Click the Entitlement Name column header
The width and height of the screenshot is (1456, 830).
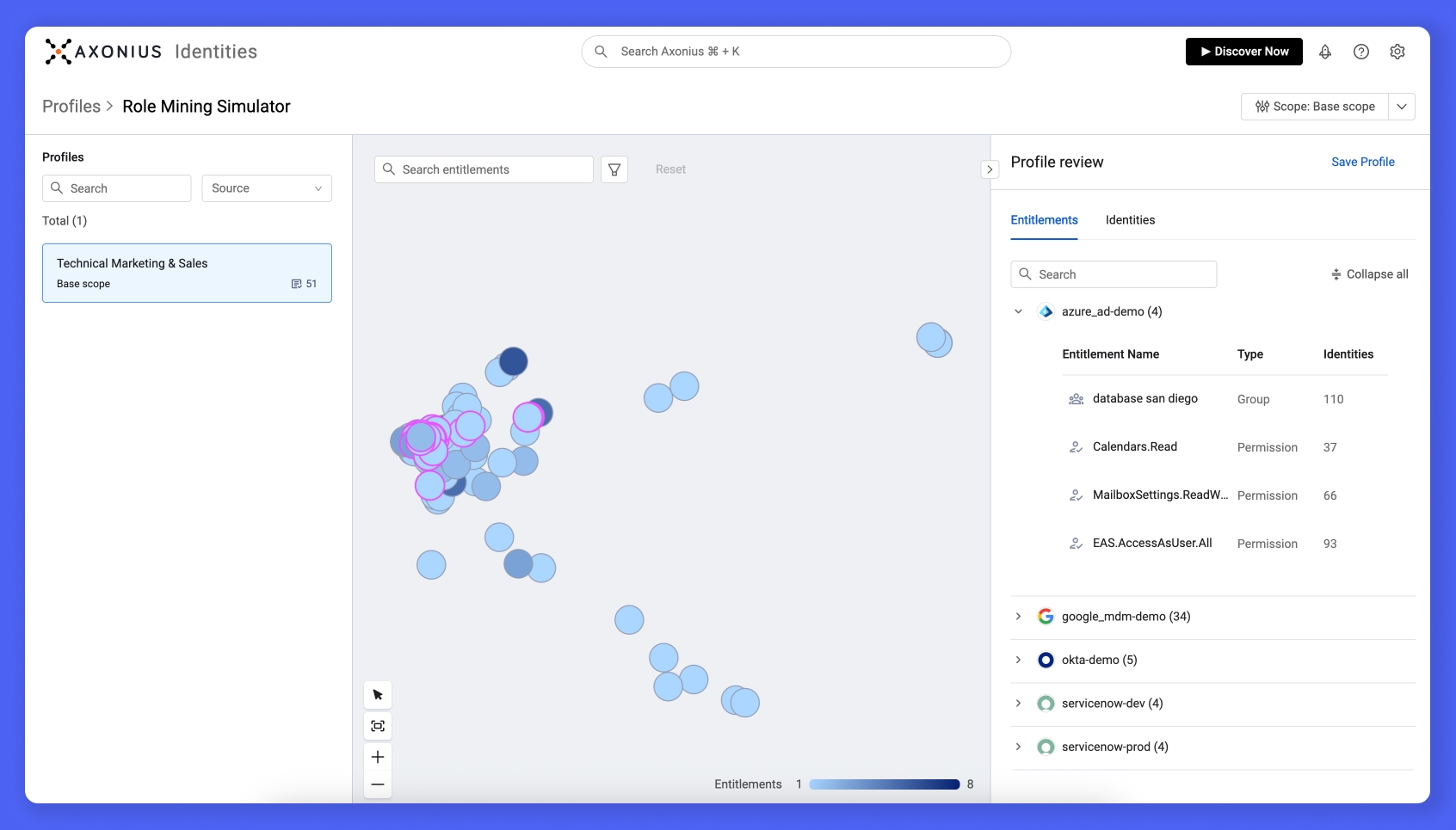pyautogui.click(x=1110, y=354)
